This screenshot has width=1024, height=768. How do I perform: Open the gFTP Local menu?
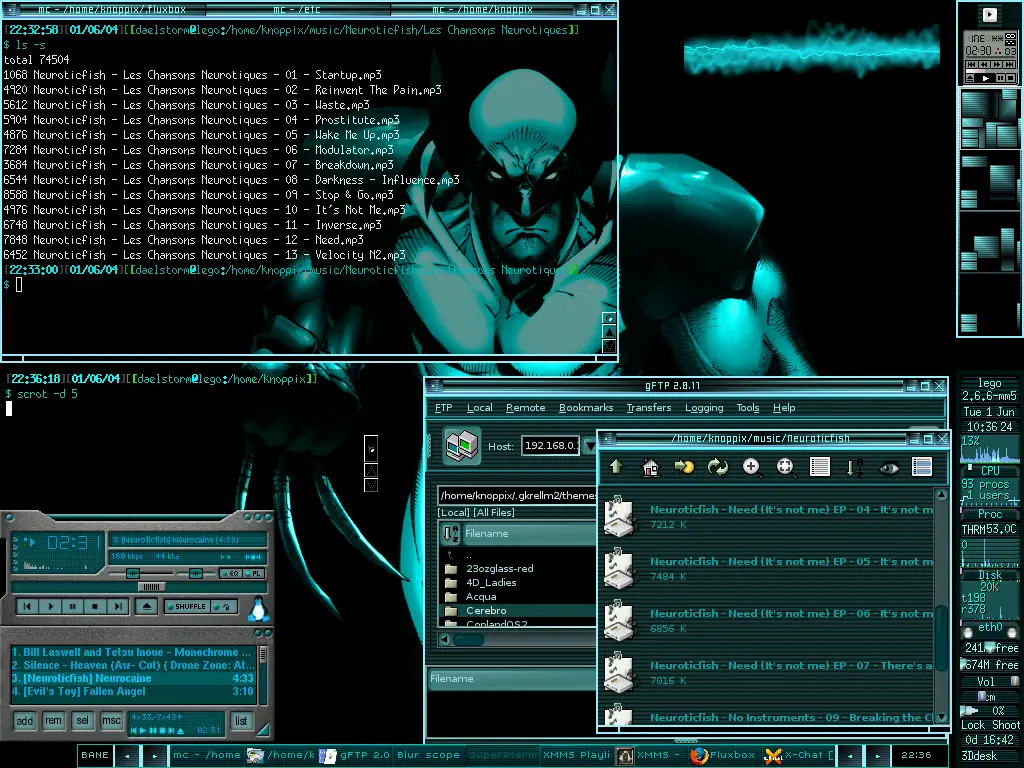[479, 408]
